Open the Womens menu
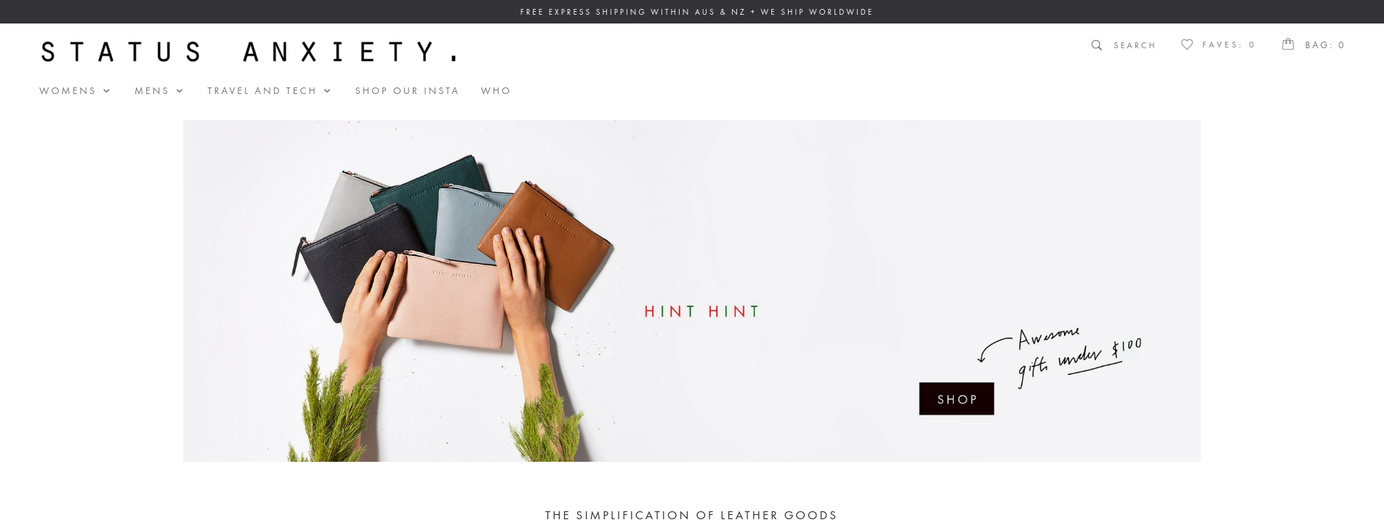Image resolution: width=1384 pixels, height=526 pixels. click(x=68, y=91)
